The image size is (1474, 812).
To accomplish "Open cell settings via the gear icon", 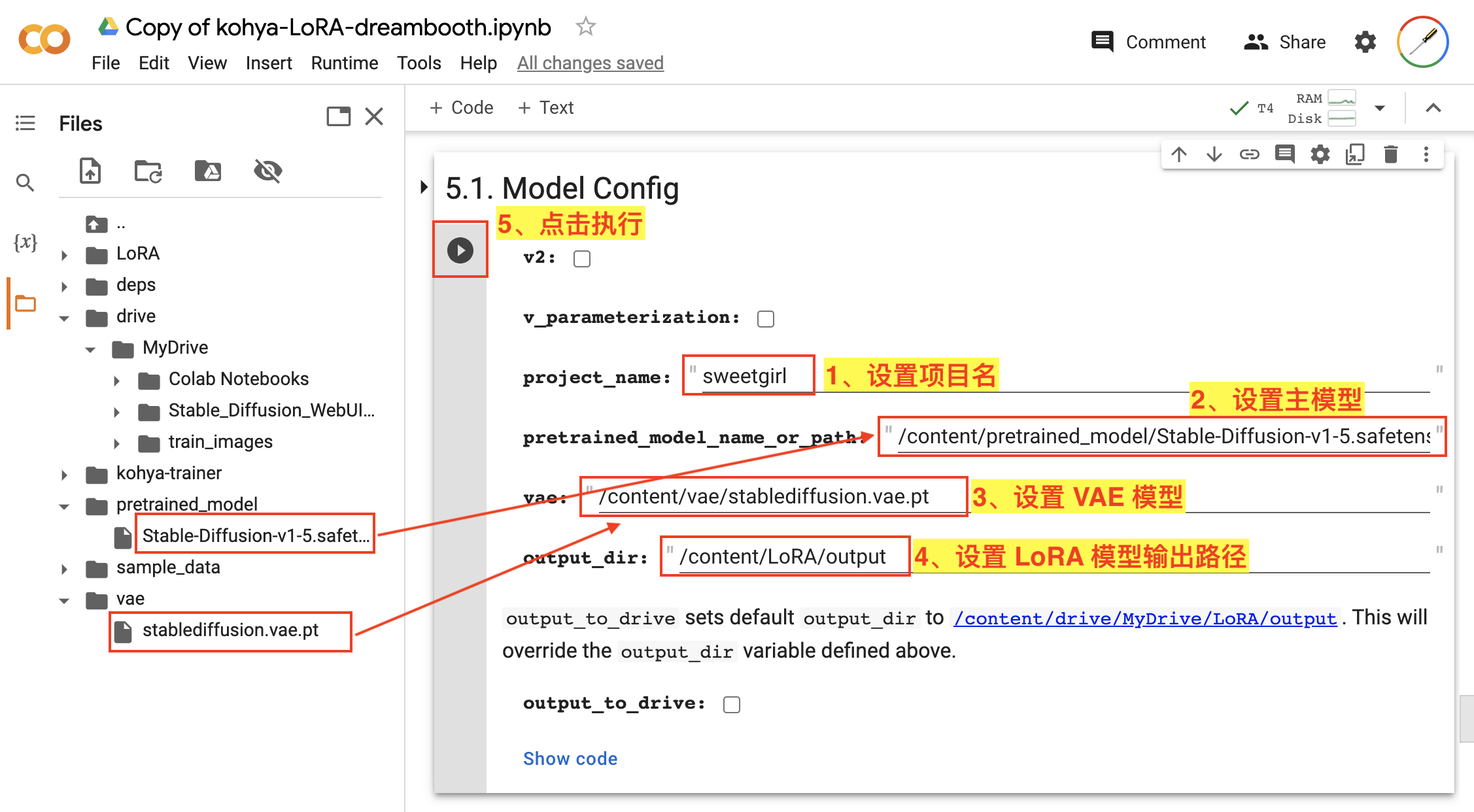I will tap(1320, 154).
